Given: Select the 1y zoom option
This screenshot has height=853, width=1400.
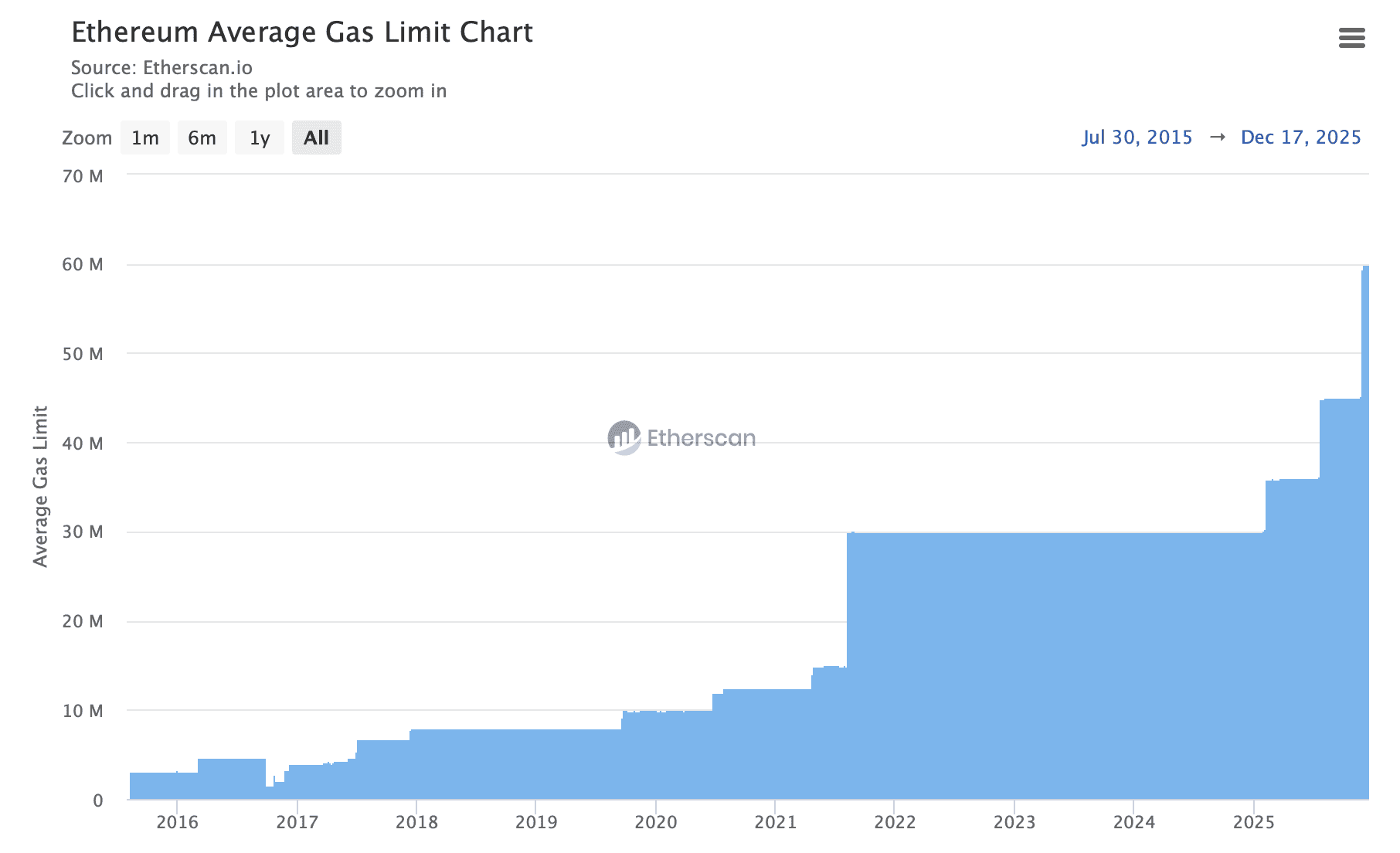Looking at the screenshot, I should coord(260,138).
